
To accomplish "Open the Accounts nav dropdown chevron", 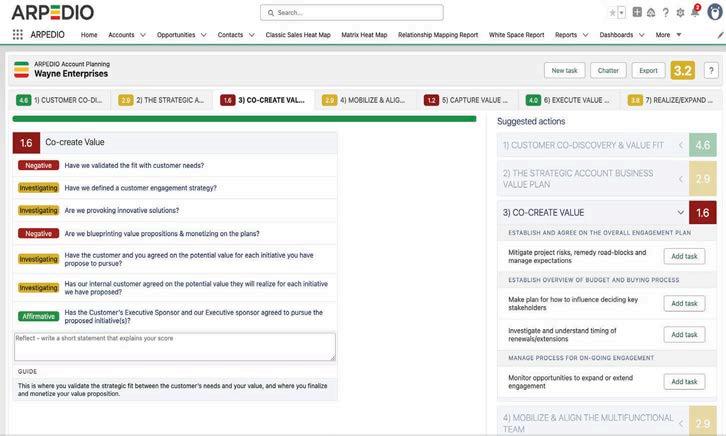I will click(x=143, y=35).
